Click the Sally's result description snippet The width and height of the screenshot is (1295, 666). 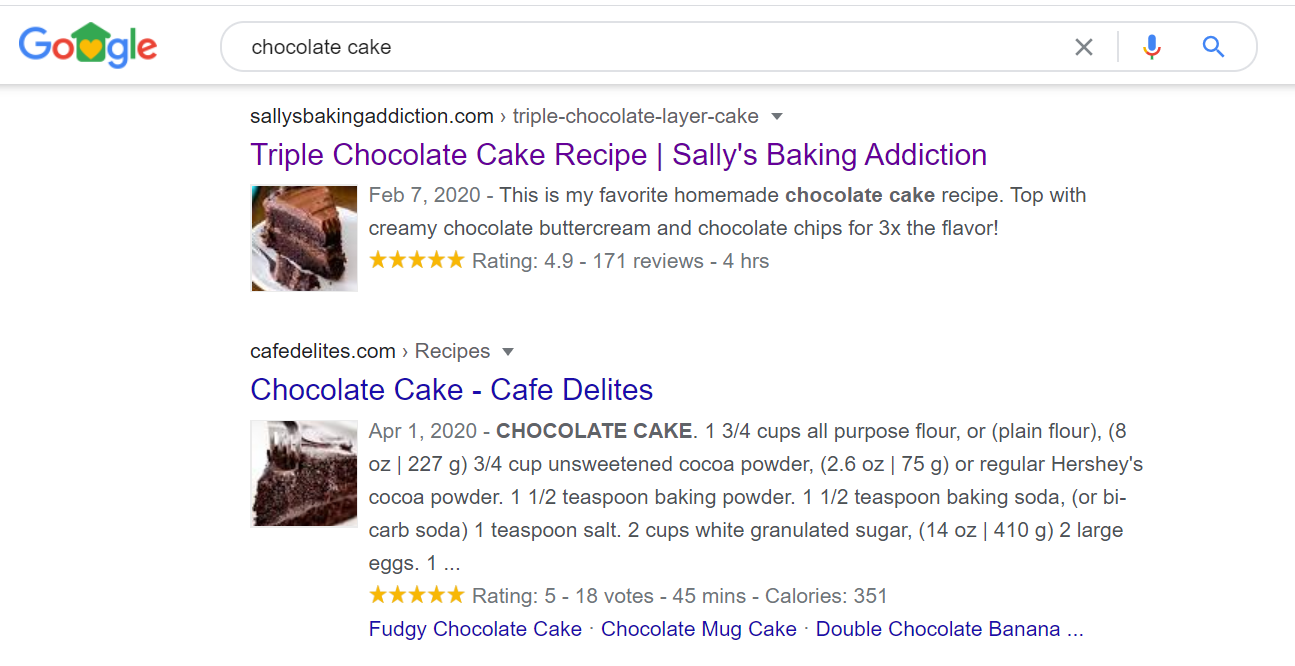pyautogui.click(x=727, y=212)
